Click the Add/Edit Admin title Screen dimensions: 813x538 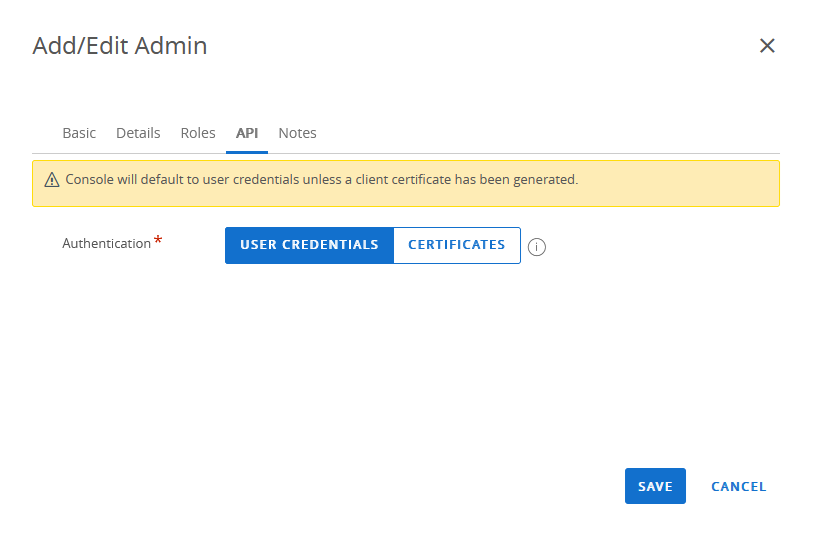coord(120,46)
